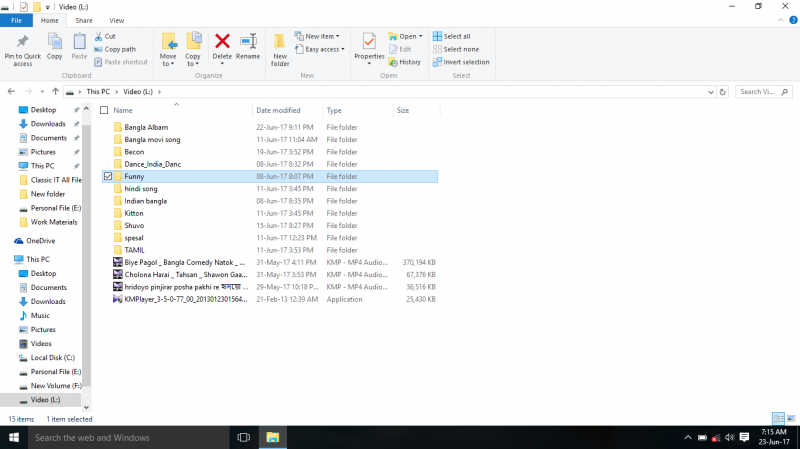Screen dimensions: 800x449
Task: Click in the Search Video box
Action: click(764, 92)
